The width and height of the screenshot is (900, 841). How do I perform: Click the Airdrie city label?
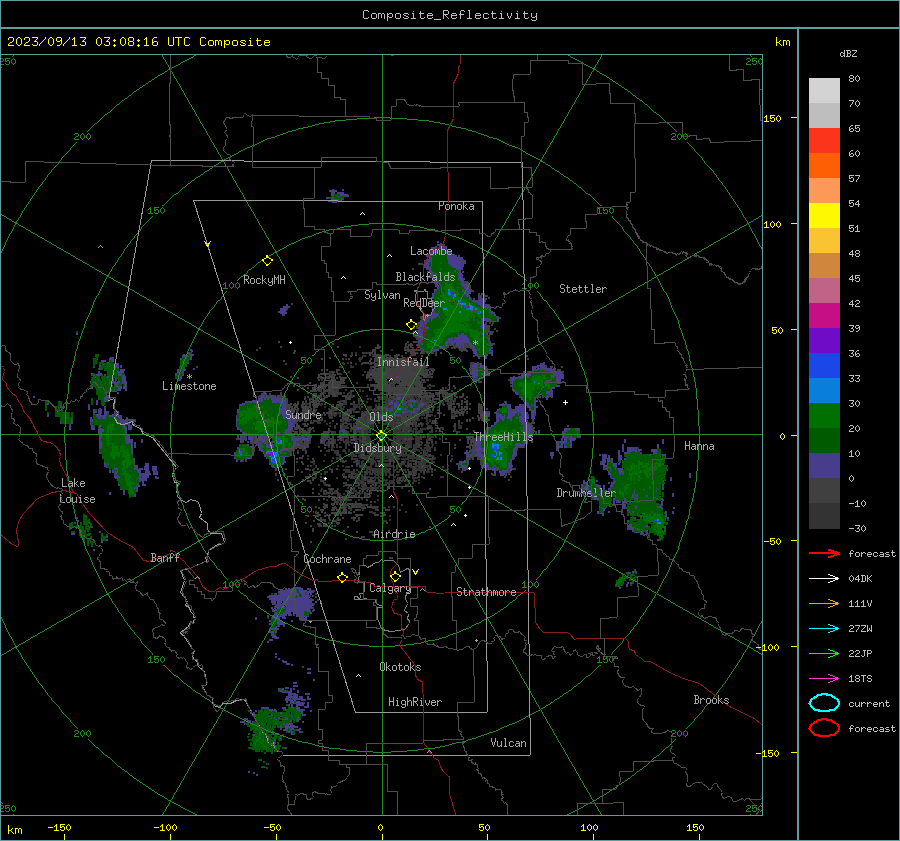click(394, 534)
